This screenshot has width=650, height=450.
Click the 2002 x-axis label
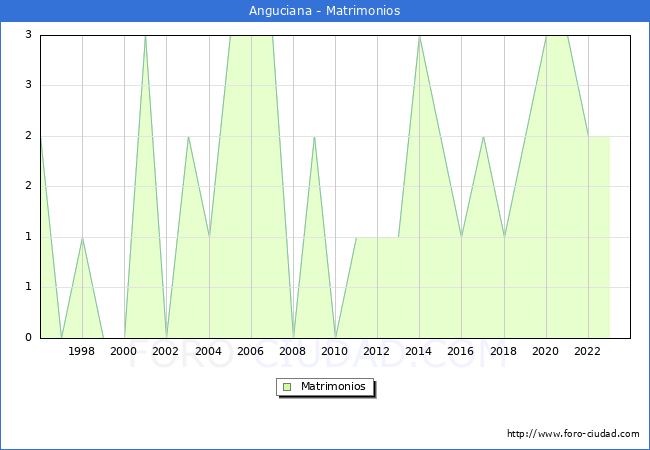point(165,351)
